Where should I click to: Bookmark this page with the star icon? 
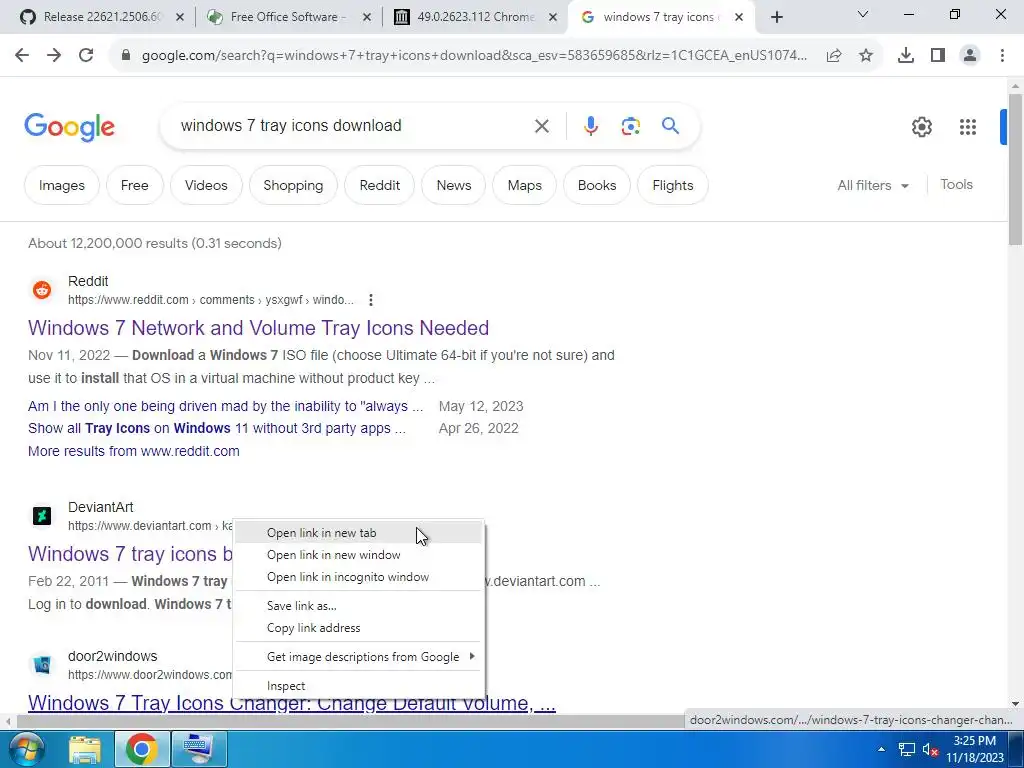click(x=866, y=56)
